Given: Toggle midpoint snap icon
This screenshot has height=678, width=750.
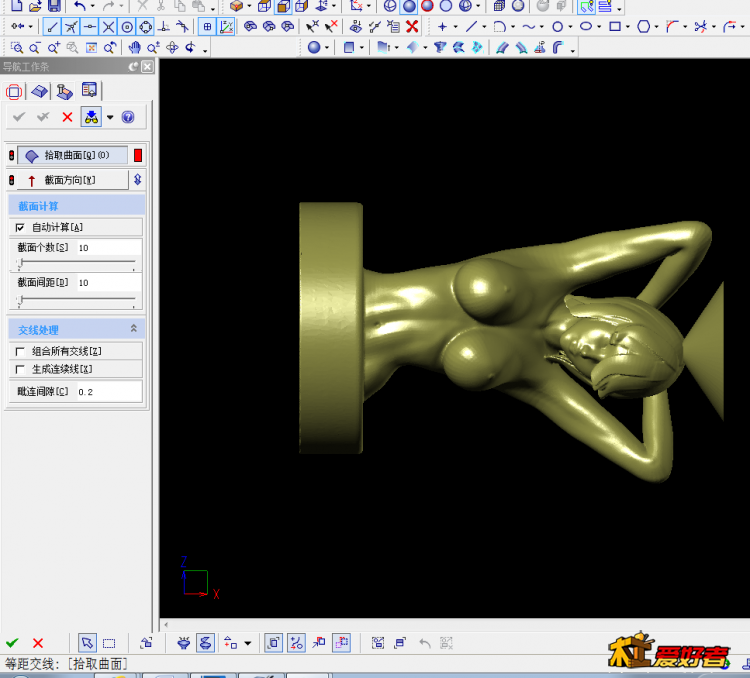Looking at the screenshot, I should (x=89, y=26).
